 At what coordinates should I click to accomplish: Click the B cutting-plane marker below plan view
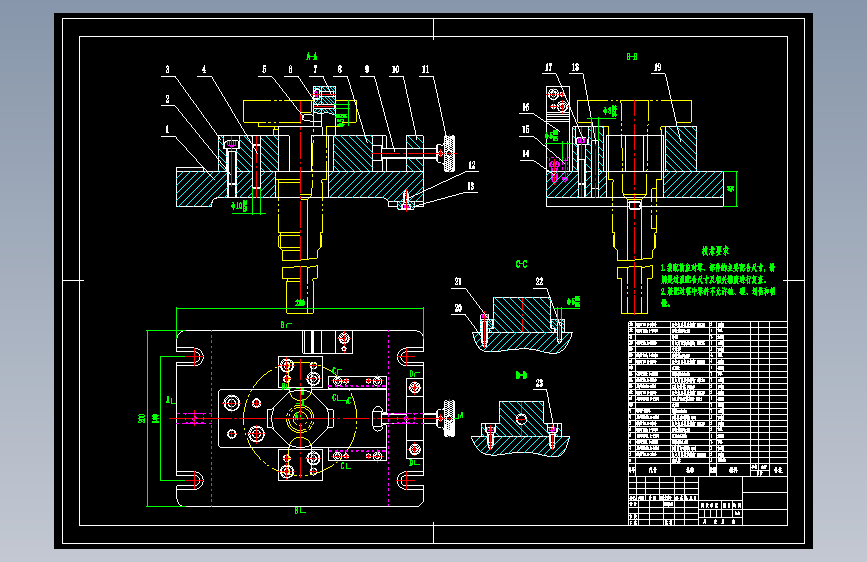point(300,511)
